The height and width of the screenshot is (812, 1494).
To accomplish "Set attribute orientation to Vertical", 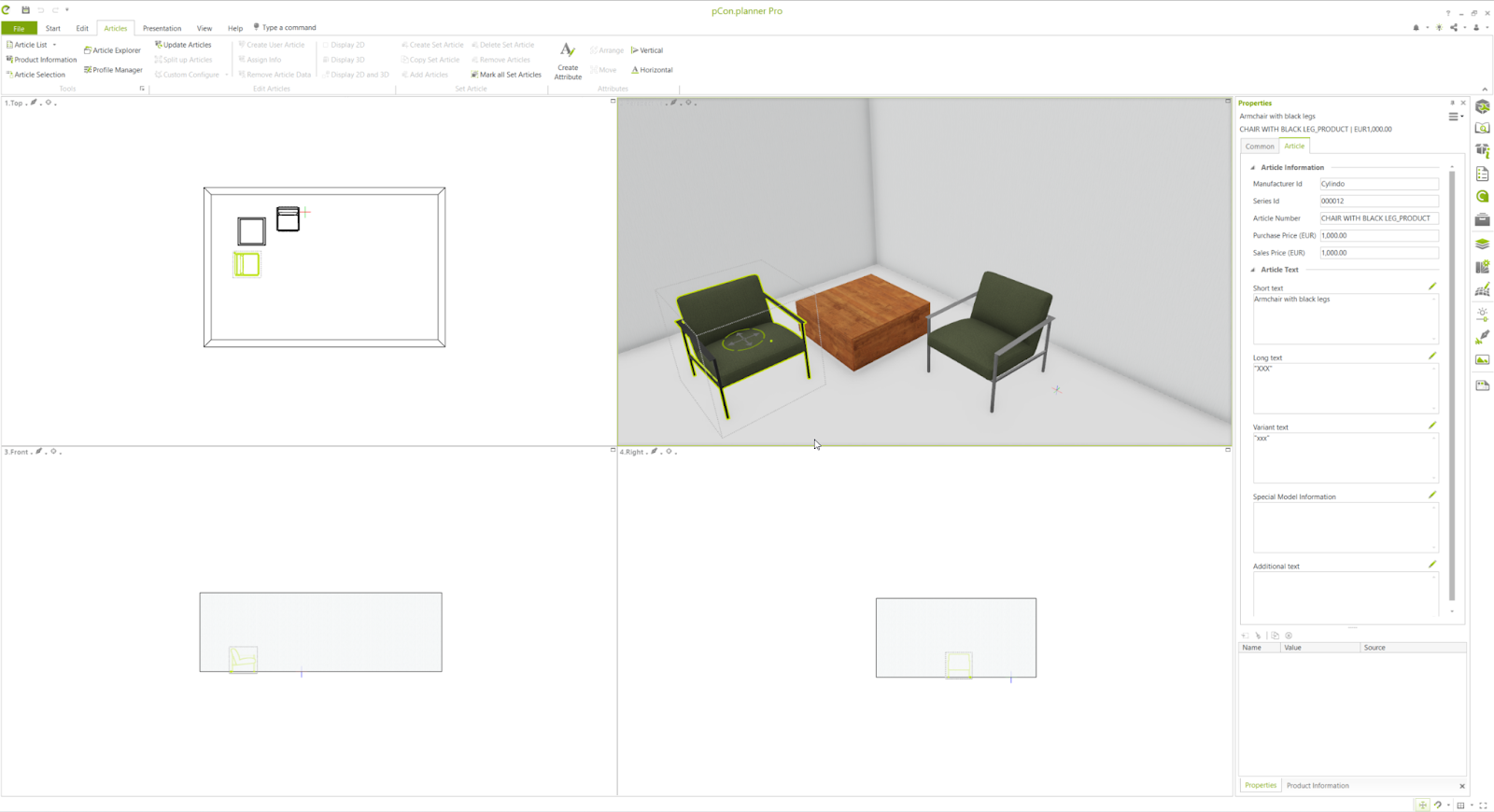I will (x=647, y=50).
